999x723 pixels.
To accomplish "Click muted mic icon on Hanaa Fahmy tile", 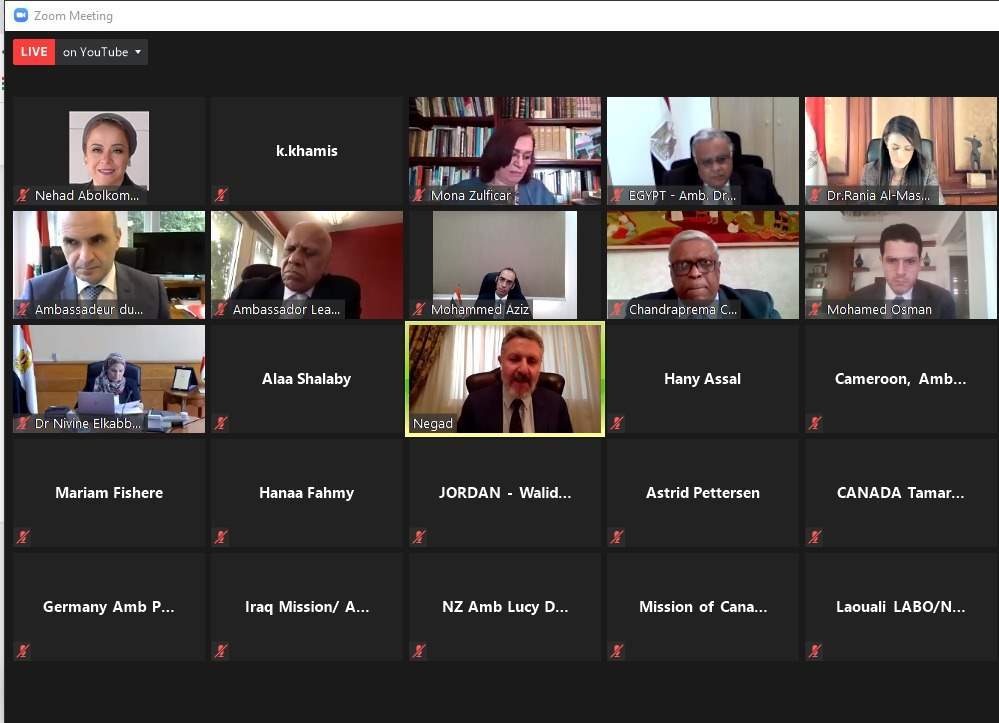I will 221,537.
